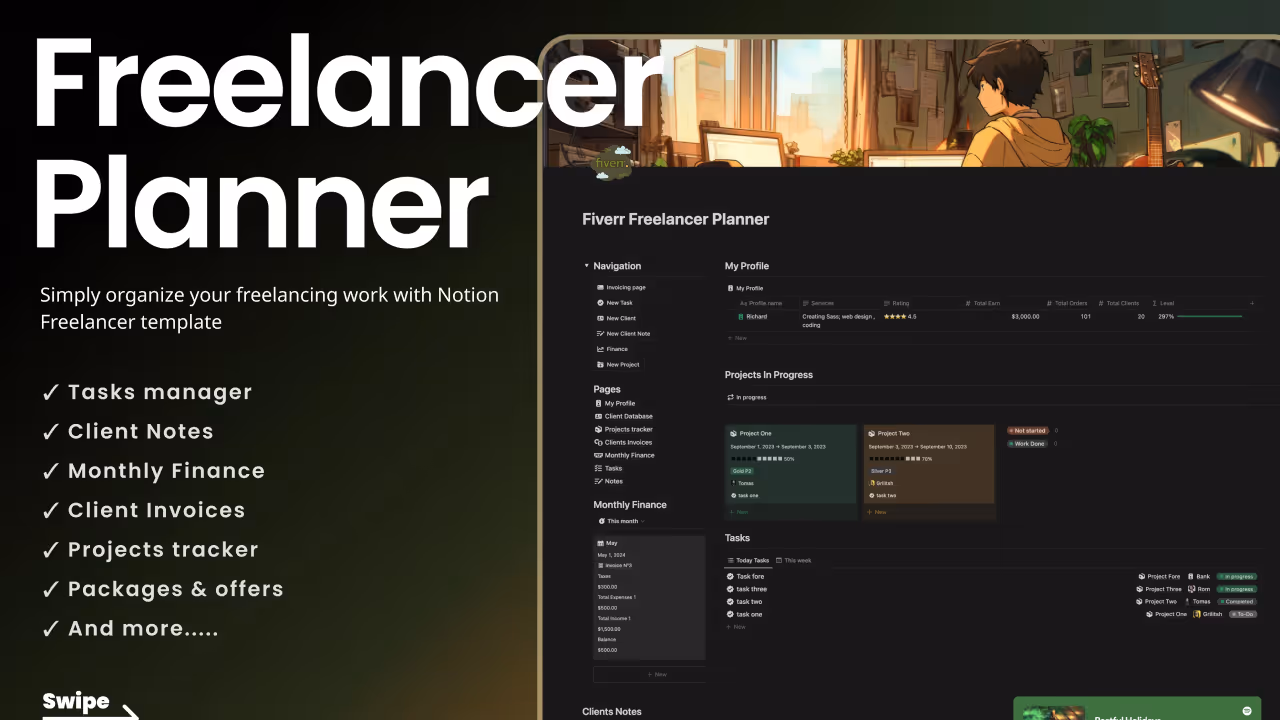Toggle the task three checkbox
1280x720 pixels.
pyautogui.click(x=730, y=589)
